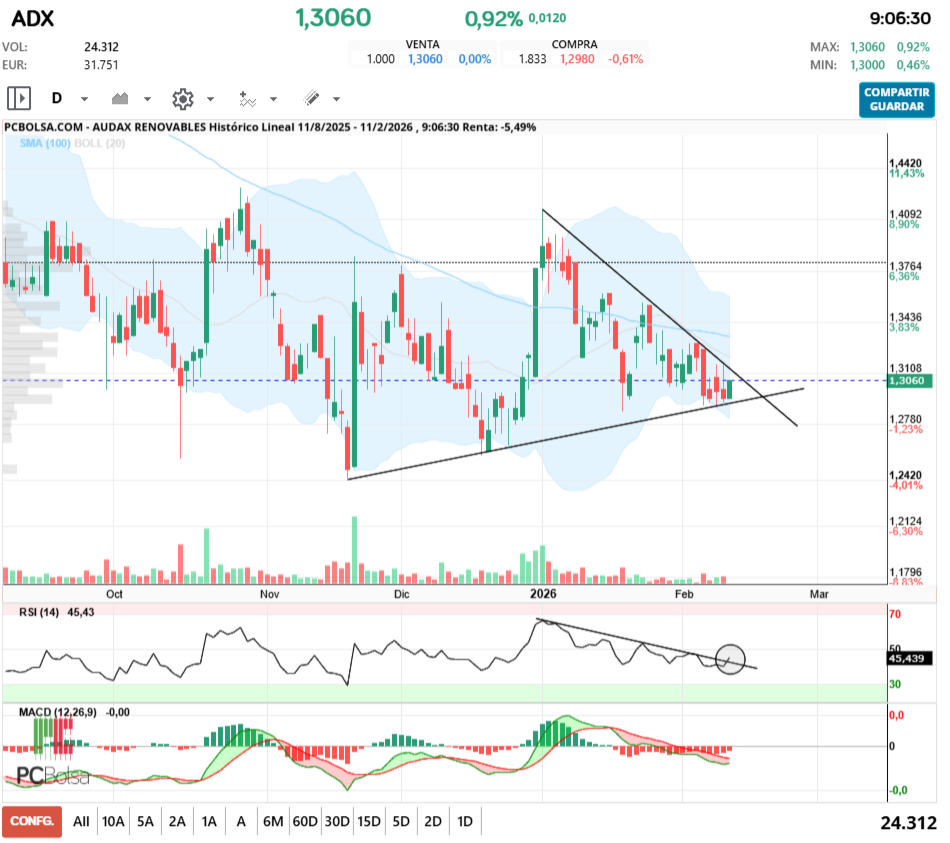
Task: Select the 60D time range
Action: click(x=305, y=822)
